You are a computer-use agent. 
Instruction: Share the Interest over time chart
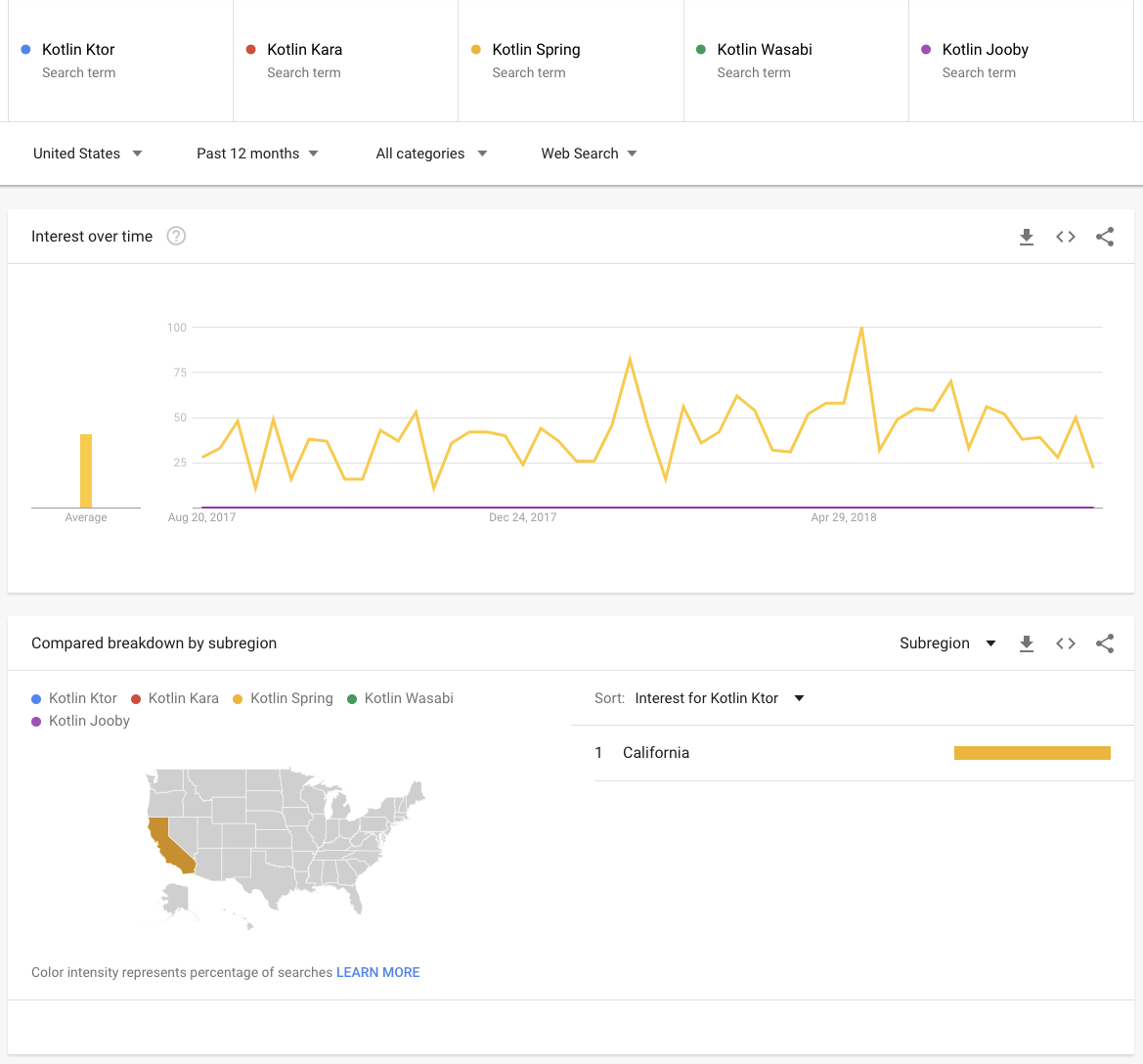(x=1105, y=237)
